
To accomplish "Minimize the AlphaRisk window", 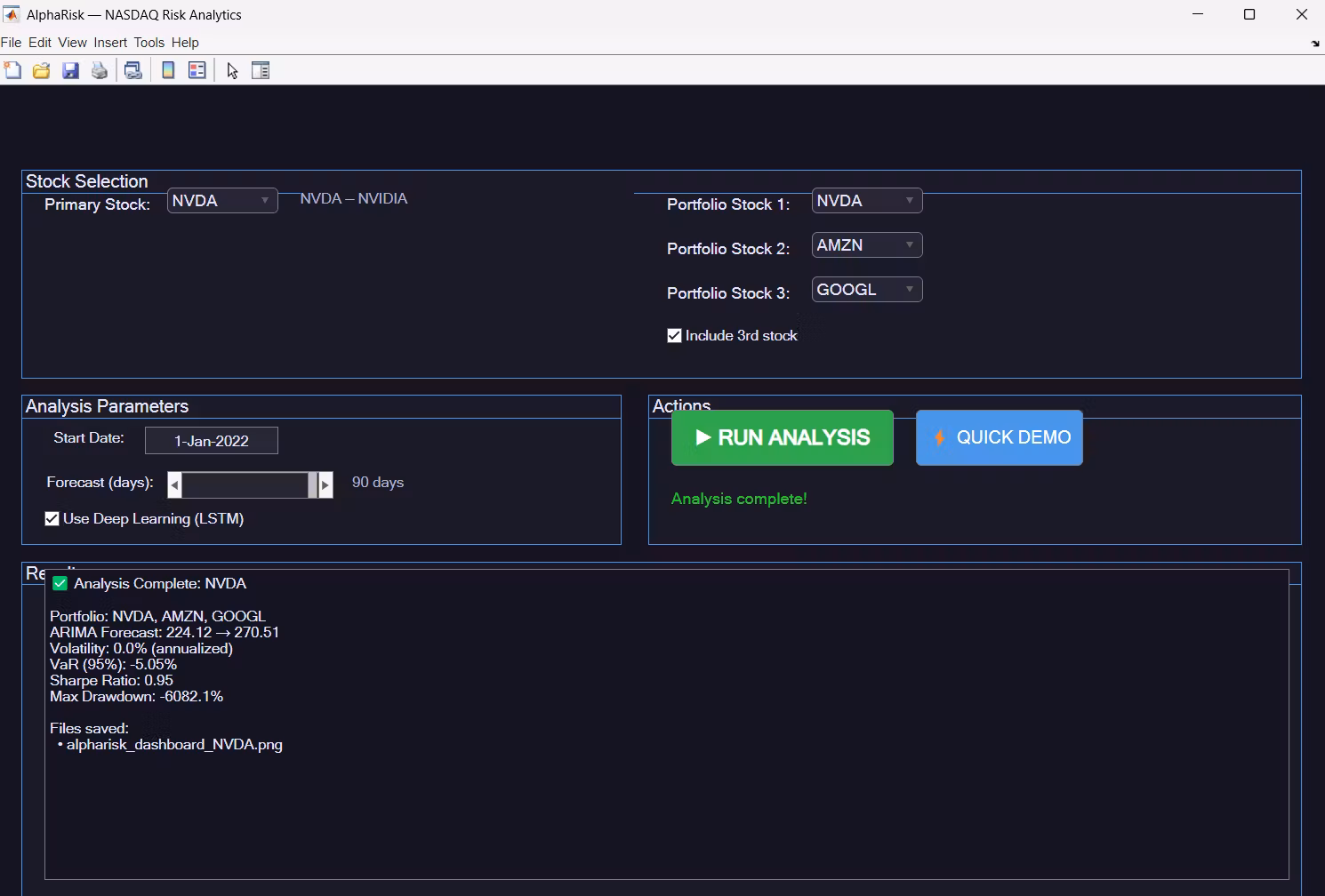I will pyautogui.click(x=1197, y=14).
